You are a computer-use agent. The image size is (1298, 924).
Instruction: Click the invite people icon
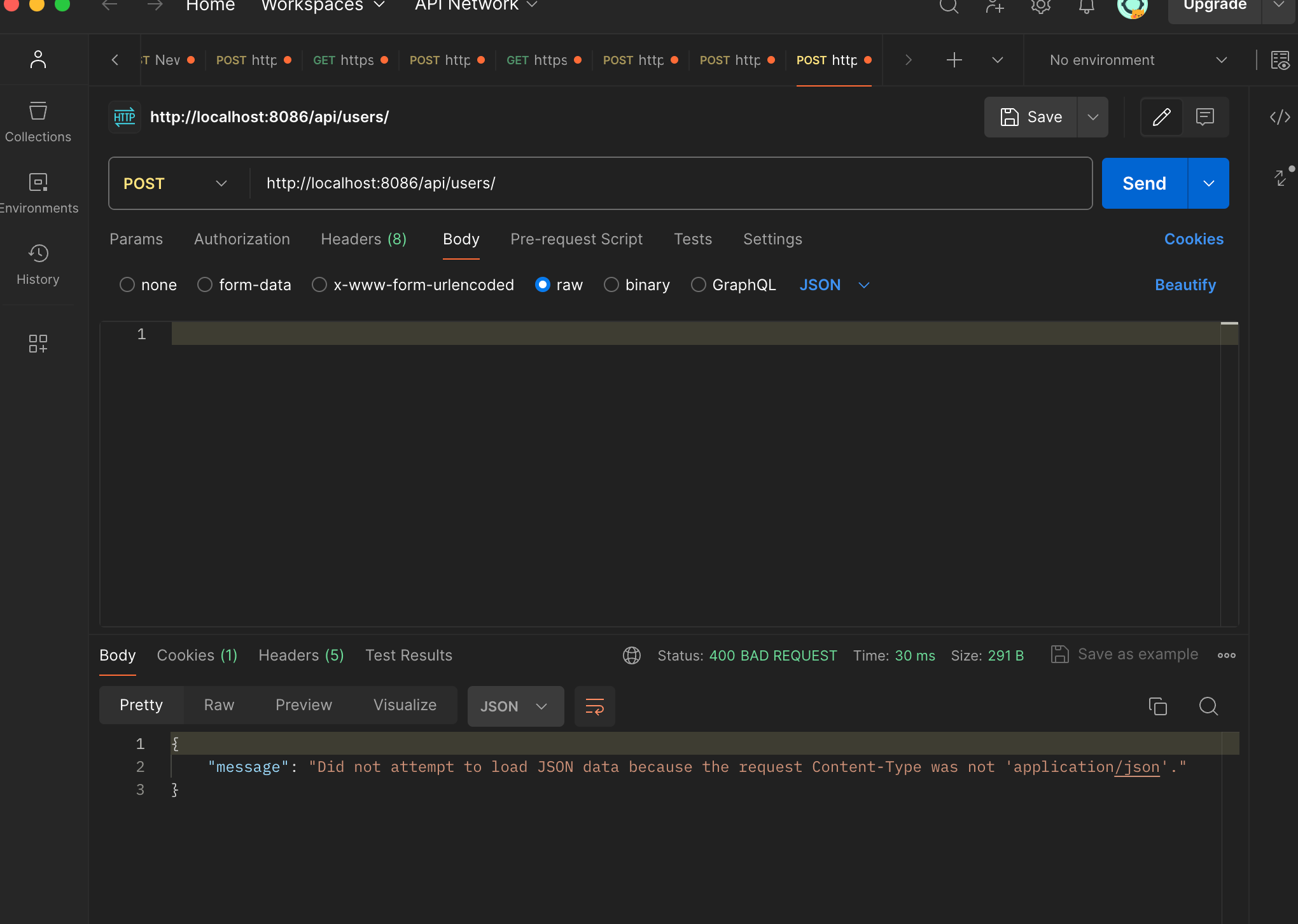pos(994,6)
